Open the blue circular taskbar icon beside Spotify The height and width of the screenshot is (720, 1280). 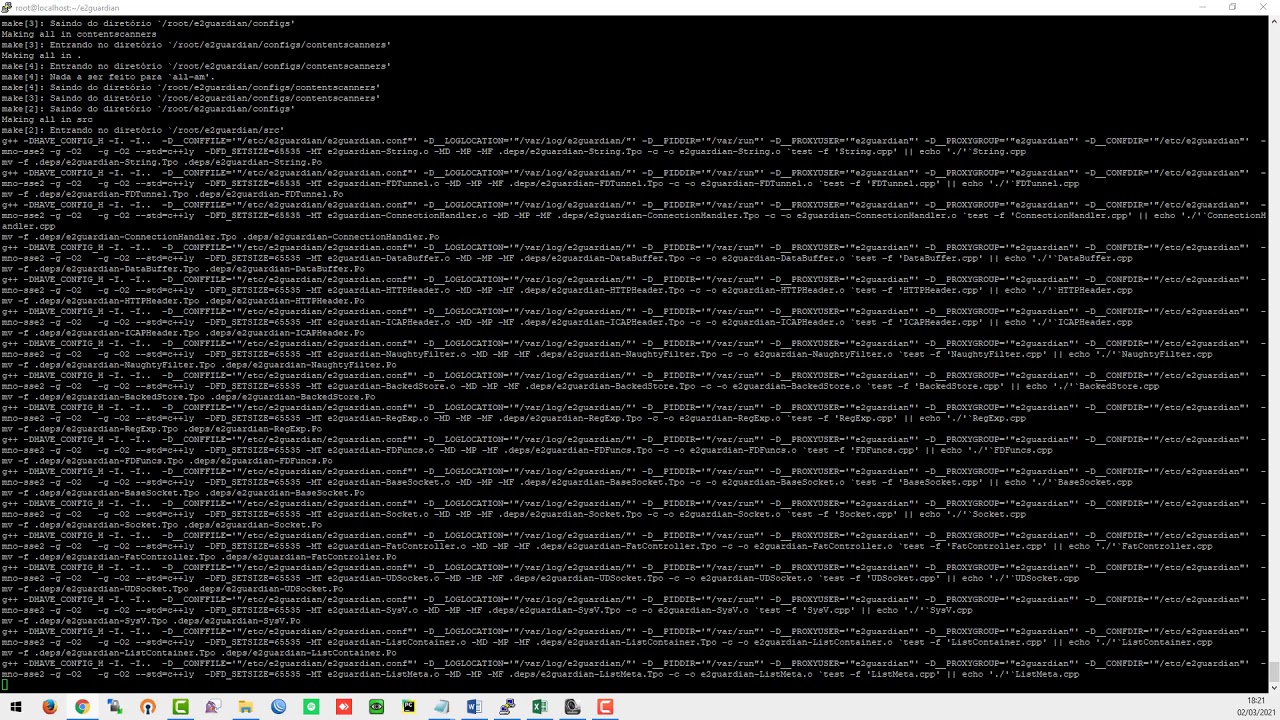[278, 707]
